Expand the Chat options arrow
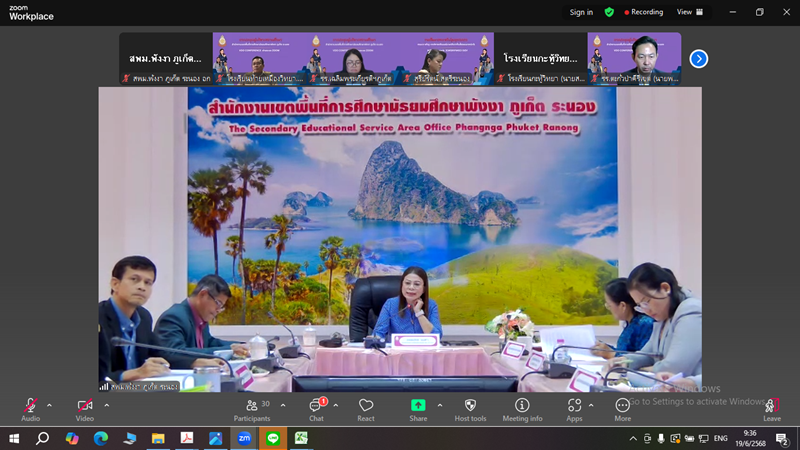Image resolution: width=800 pixels, height=450 pixels. point(336,406)
